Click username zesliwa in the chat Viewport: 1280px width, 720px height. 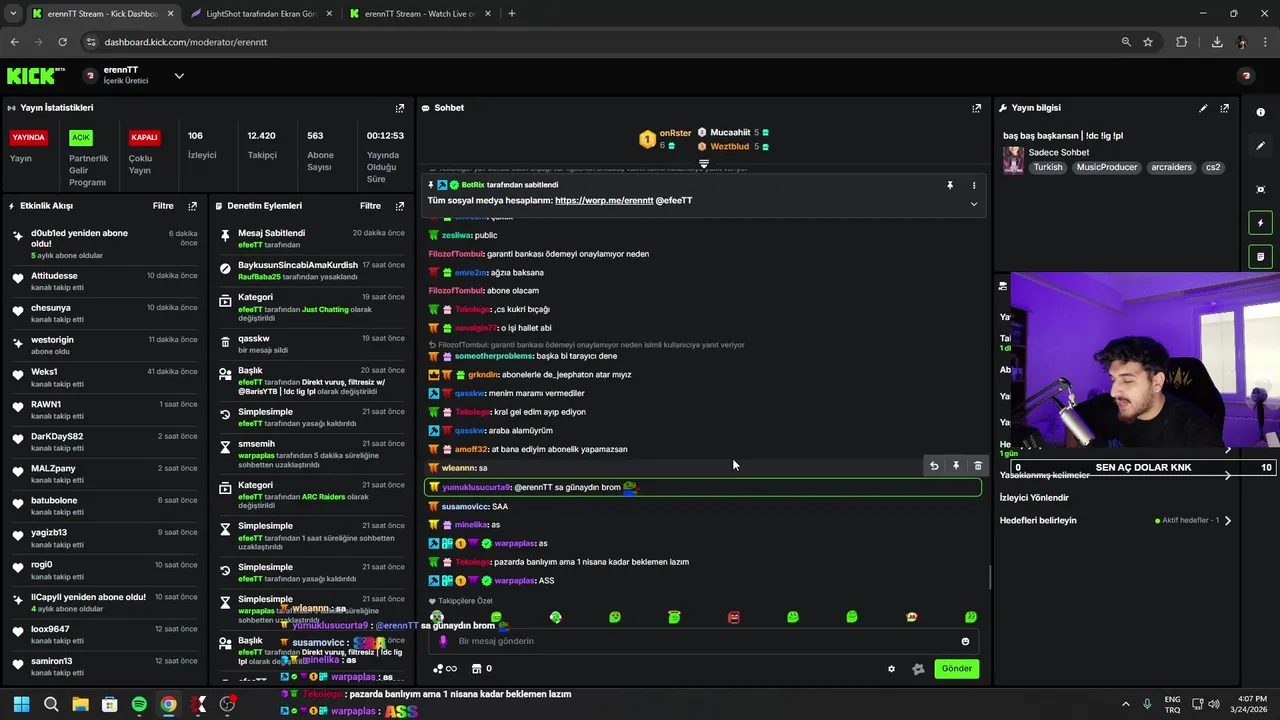tap(455, 235)
